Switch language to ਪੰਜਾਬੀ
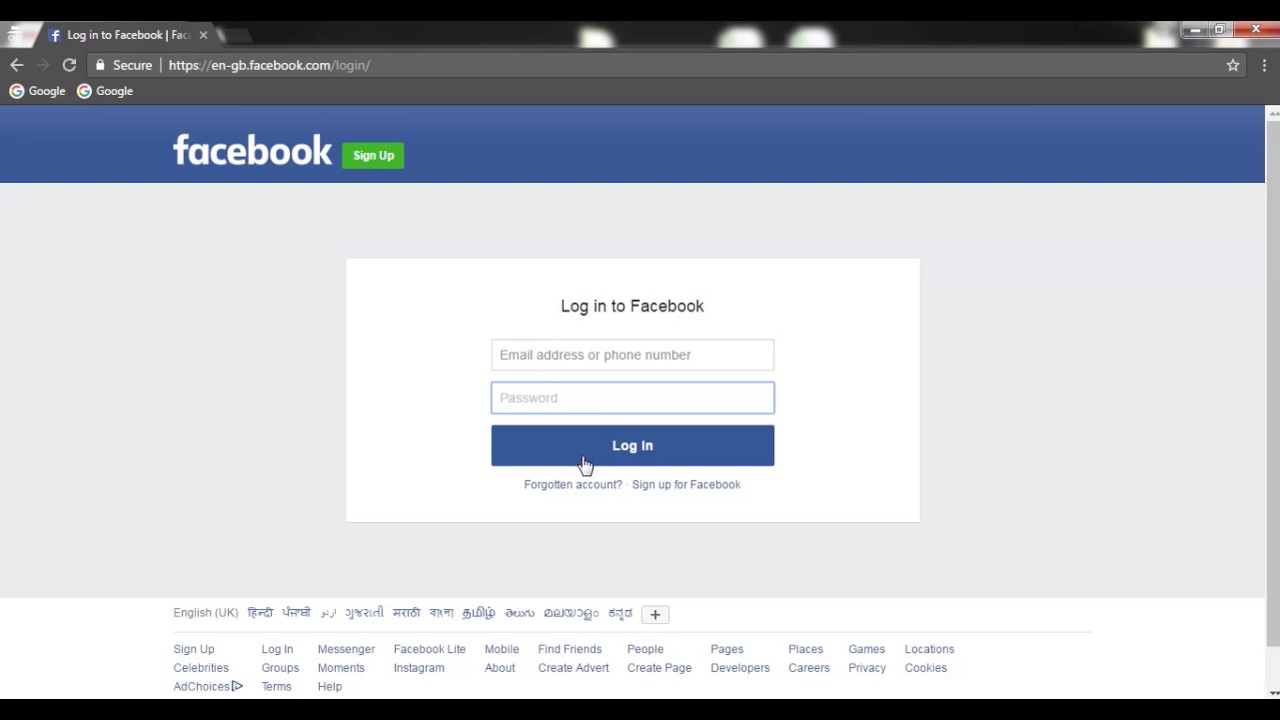1280x720 pixels. pyautogui.click(x=296, y=613)
